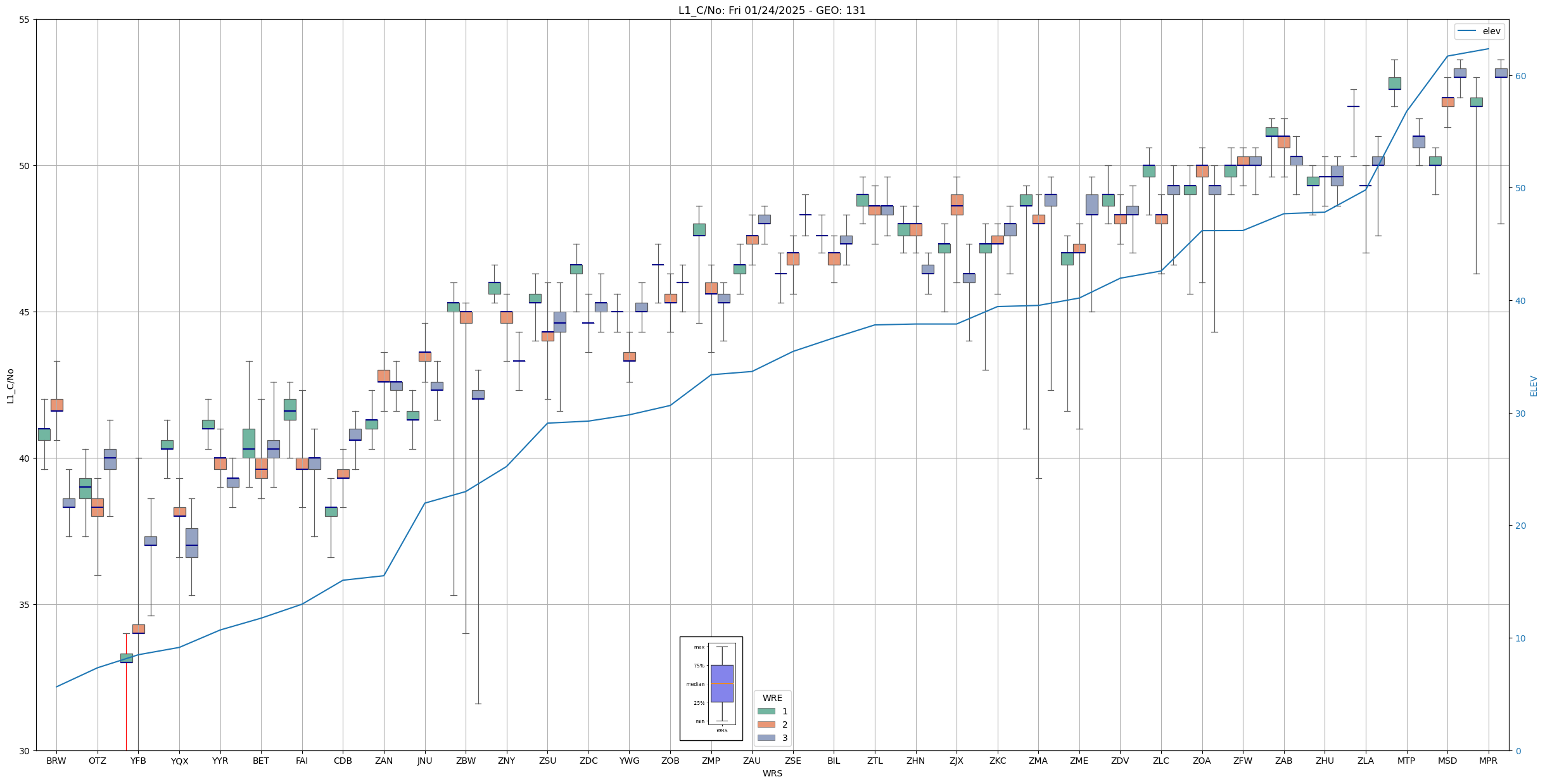
Task: Click the ELEV right axis label
Action: (x=1534, y=386)
